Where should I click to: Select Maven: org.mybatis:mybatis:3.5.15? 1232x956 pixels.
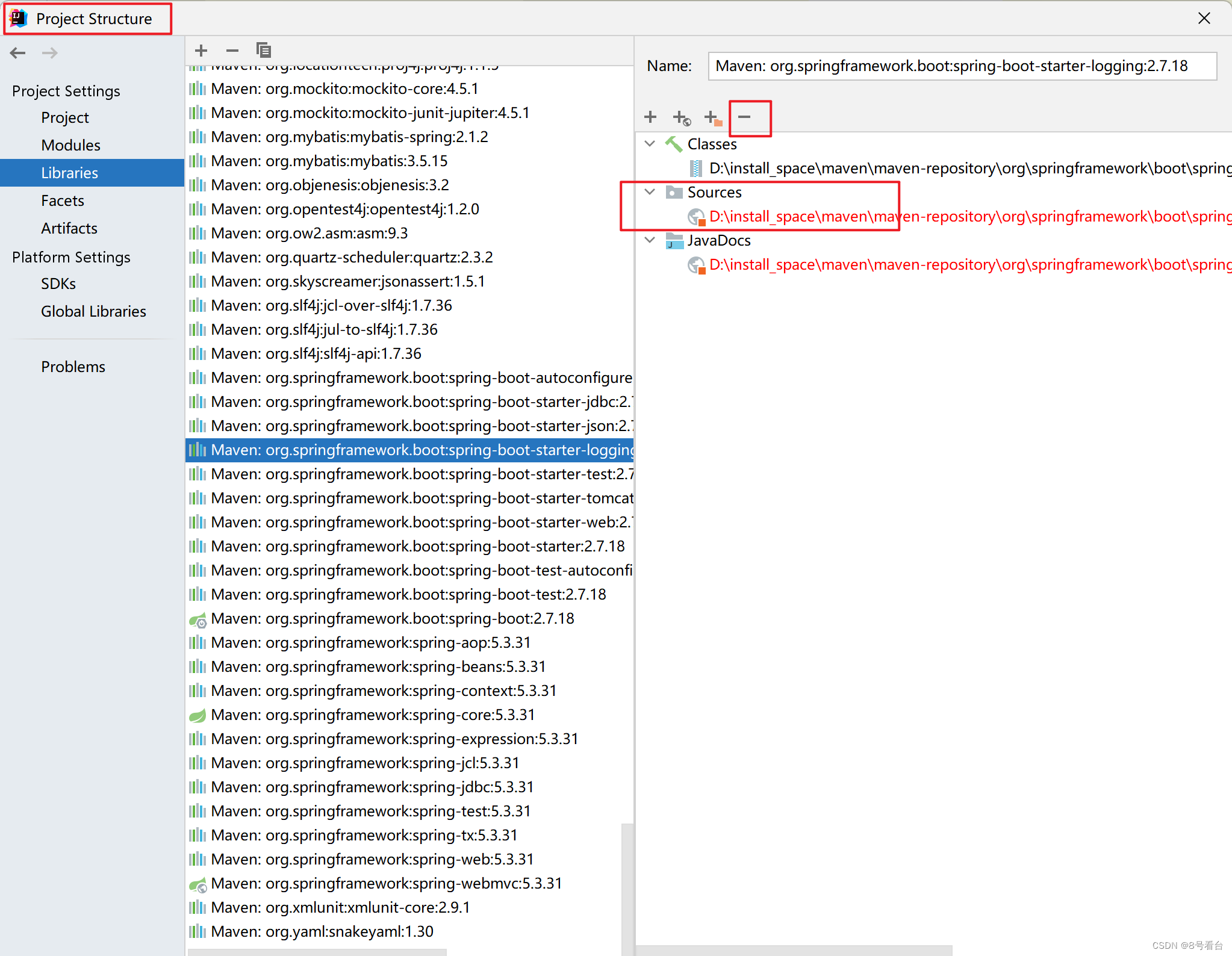click(409, 161)
